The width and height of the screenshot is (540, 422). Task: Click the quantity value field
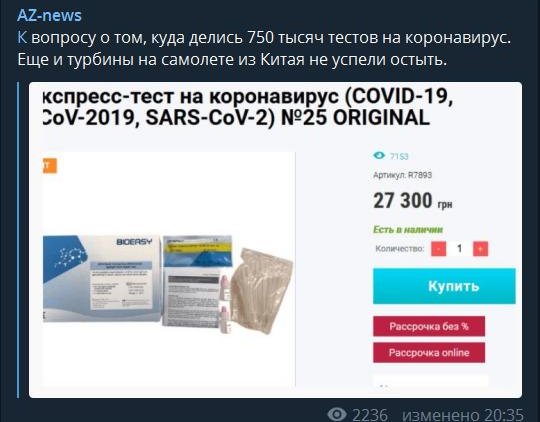point(459,249)
